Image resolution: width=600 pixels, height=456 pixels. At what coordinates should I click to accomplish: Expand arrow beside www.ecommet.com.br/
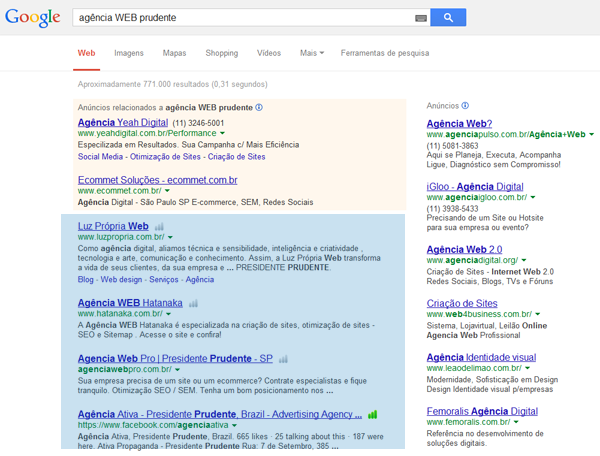(x=167, y=191)
